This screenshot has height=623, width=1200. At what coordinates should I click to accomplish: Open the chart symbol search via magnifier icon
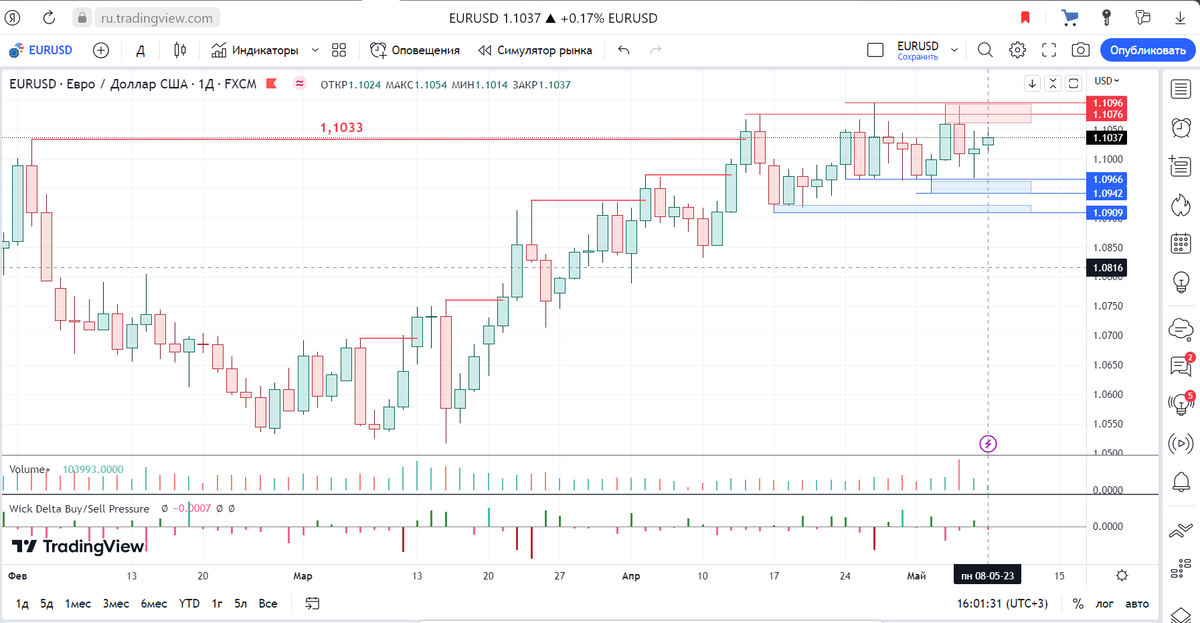985,49
